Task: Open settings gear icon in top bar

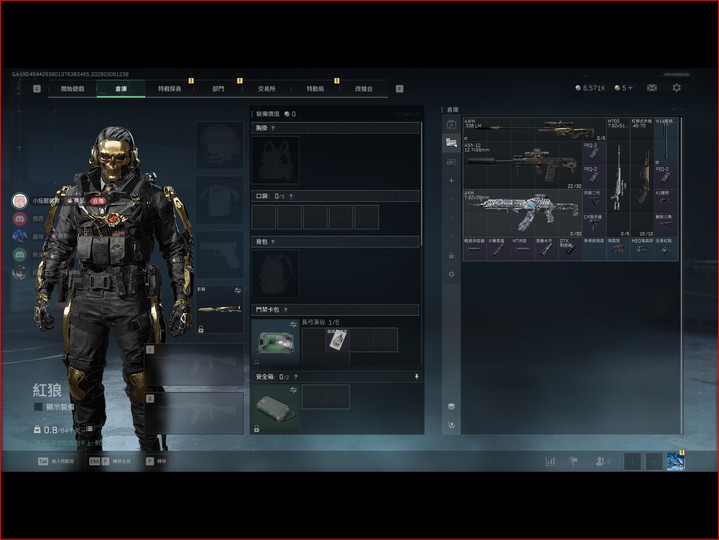Action: [x=676, y=88]
